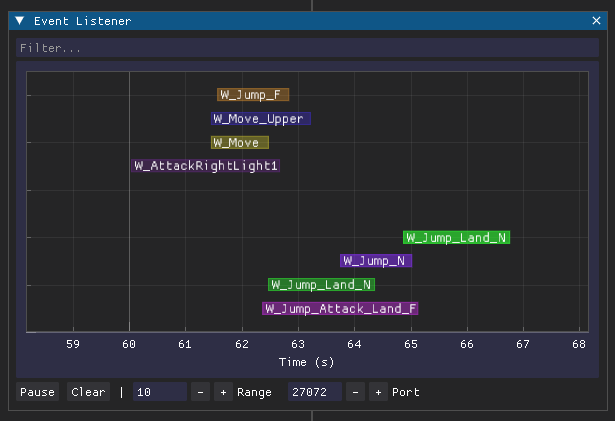Decrease the Port number with minus
Screen dimensions: 615x421
(x=356, y=392)
